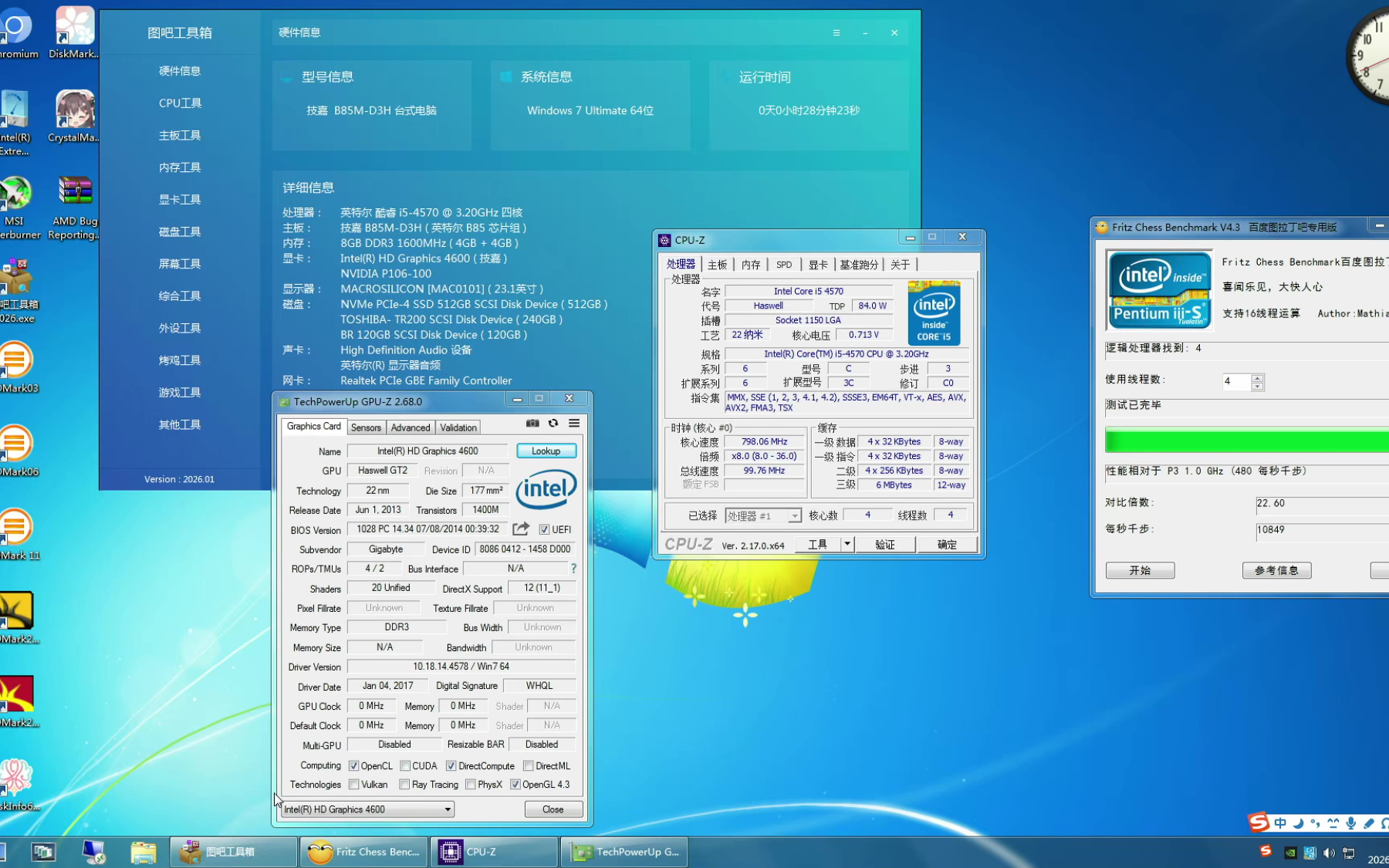This screenshot has height=868, width=1389.
Task: Toggle the DirectCompute checkbox
Action: pyautogui.click(x=451, y=766)
